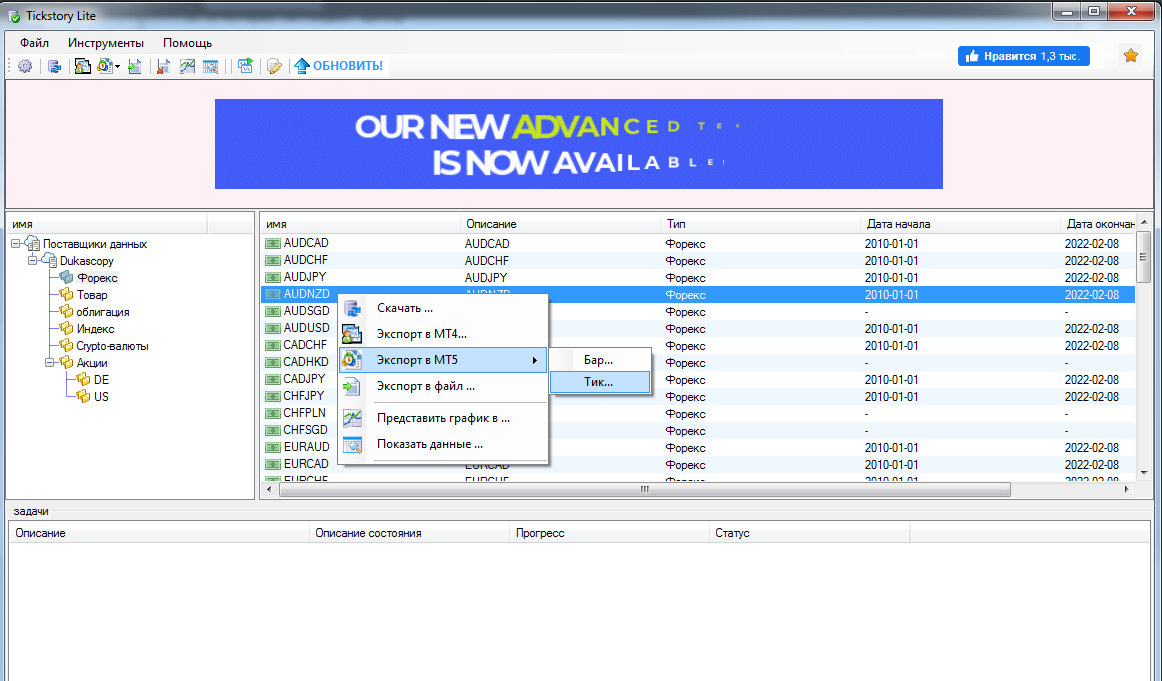1162x681 pixels.
Task: Click the show data table toolbar icon
Action: 210,66
